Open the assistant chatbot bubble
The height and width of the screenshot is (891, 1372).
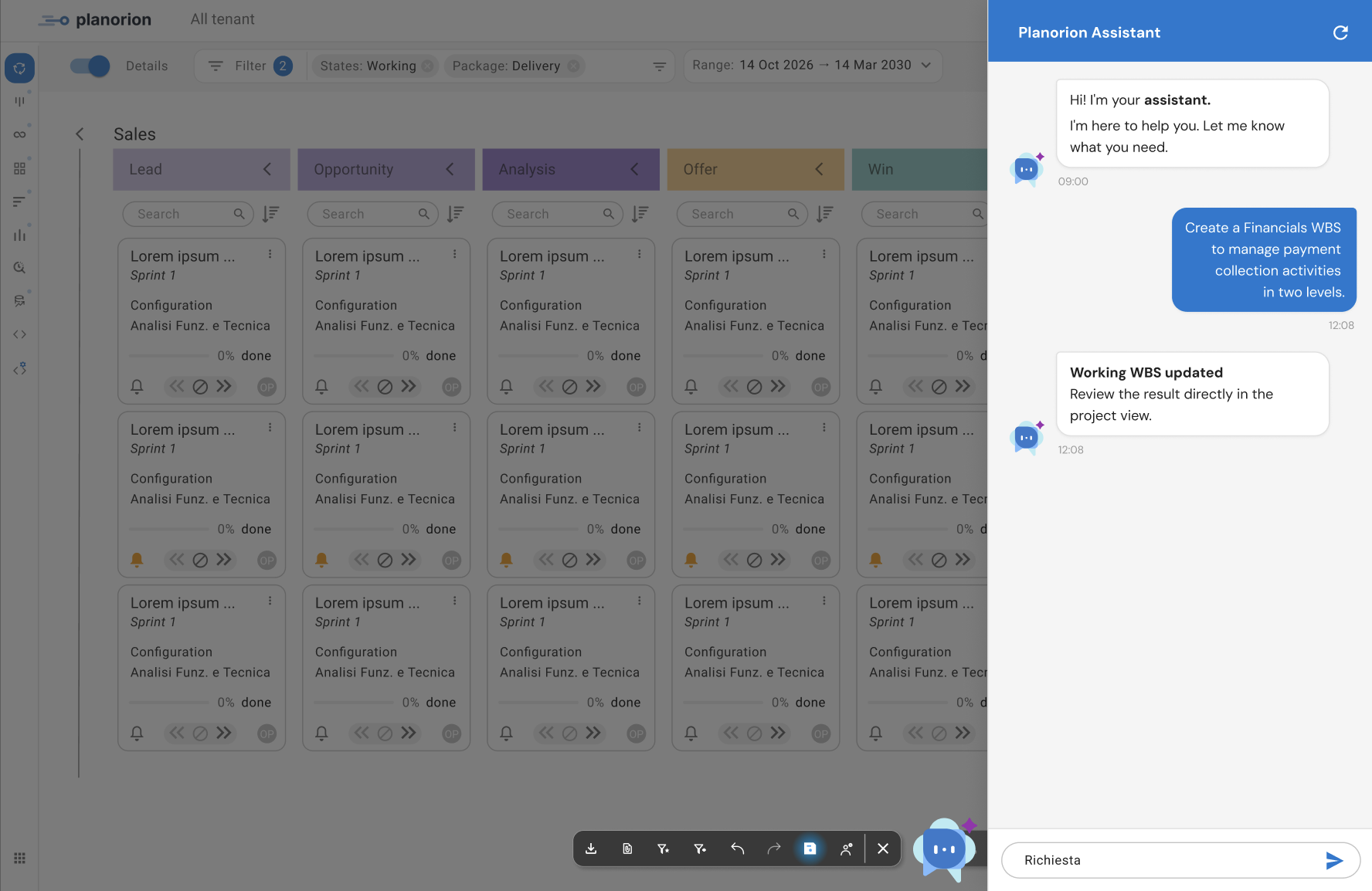tap(944, 849)
